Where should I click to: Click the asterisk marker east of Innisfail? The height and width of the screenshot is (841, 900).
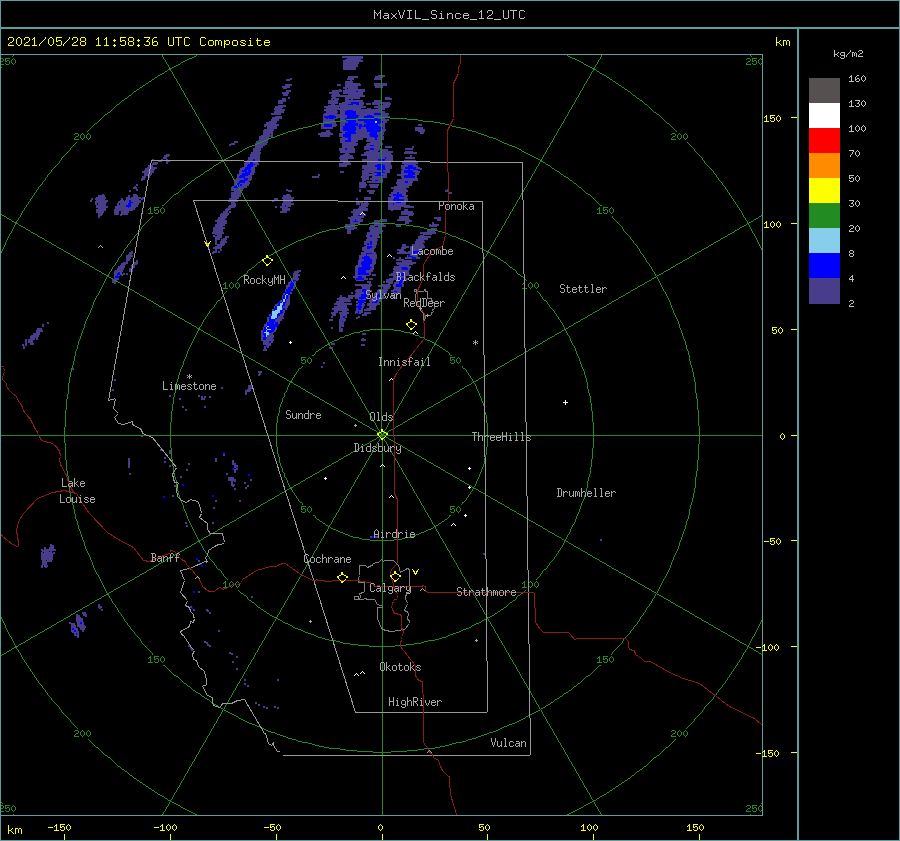tap(475, 343)
